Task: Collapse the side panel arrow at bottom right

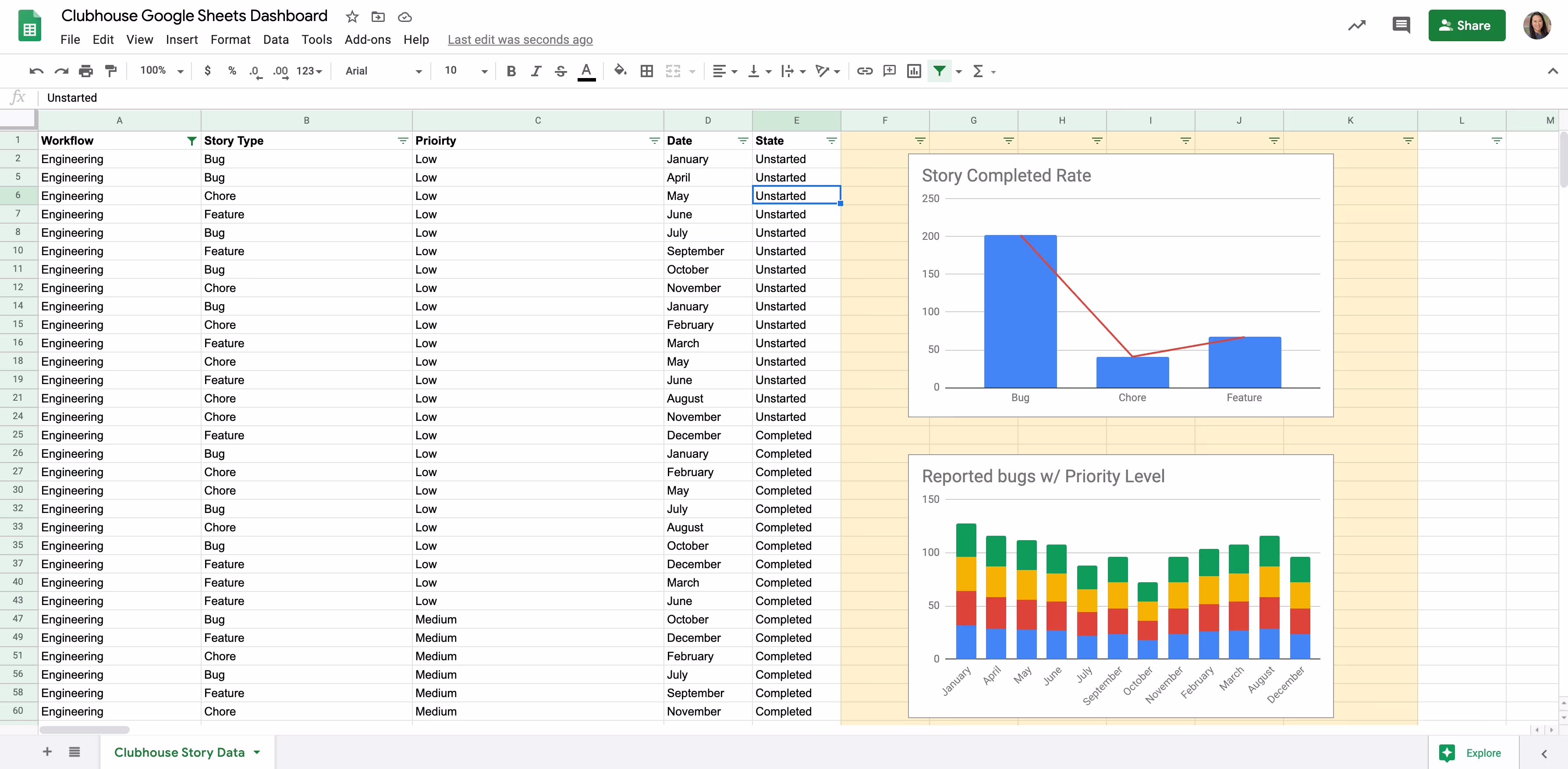Action: (1543, 753)
